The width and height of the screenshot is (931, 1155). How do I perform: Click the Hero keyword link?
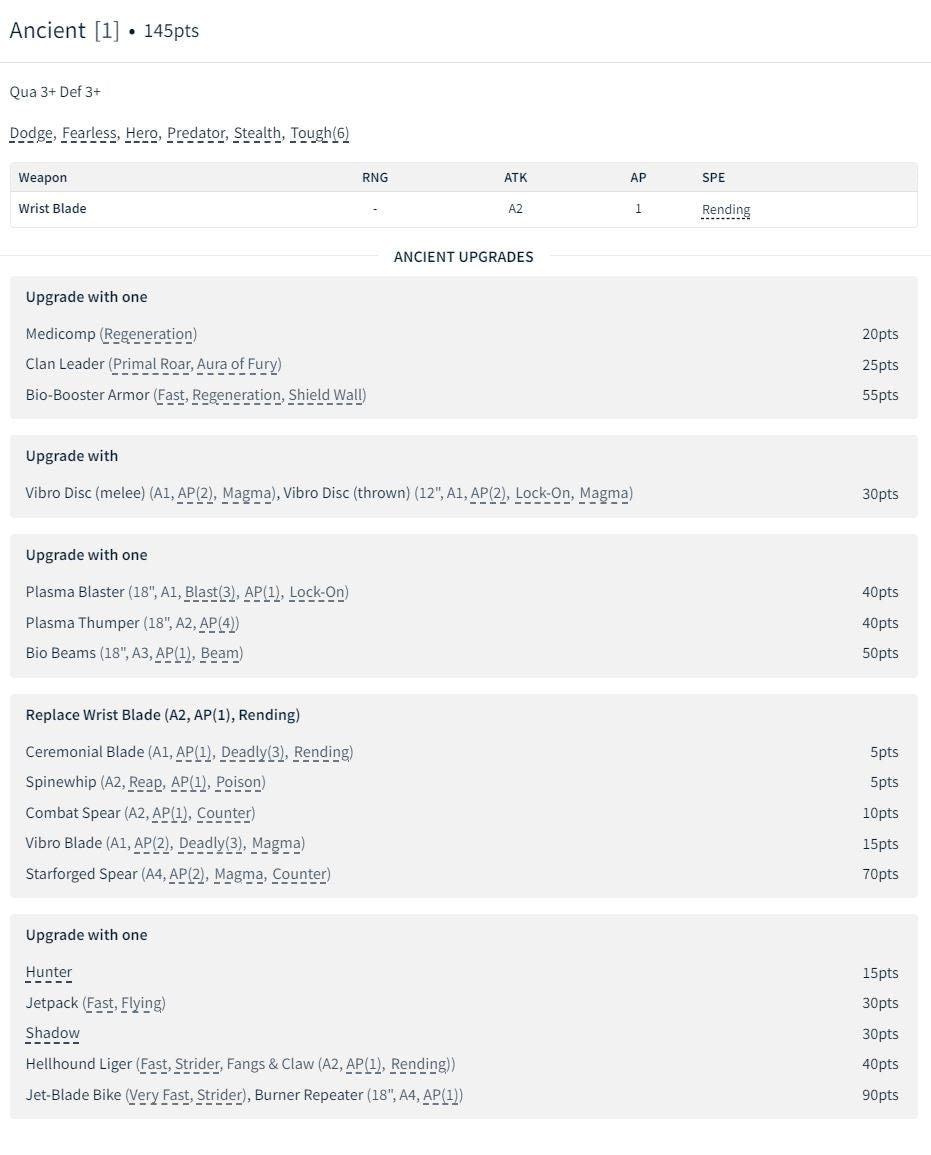[x=142, y=133]
